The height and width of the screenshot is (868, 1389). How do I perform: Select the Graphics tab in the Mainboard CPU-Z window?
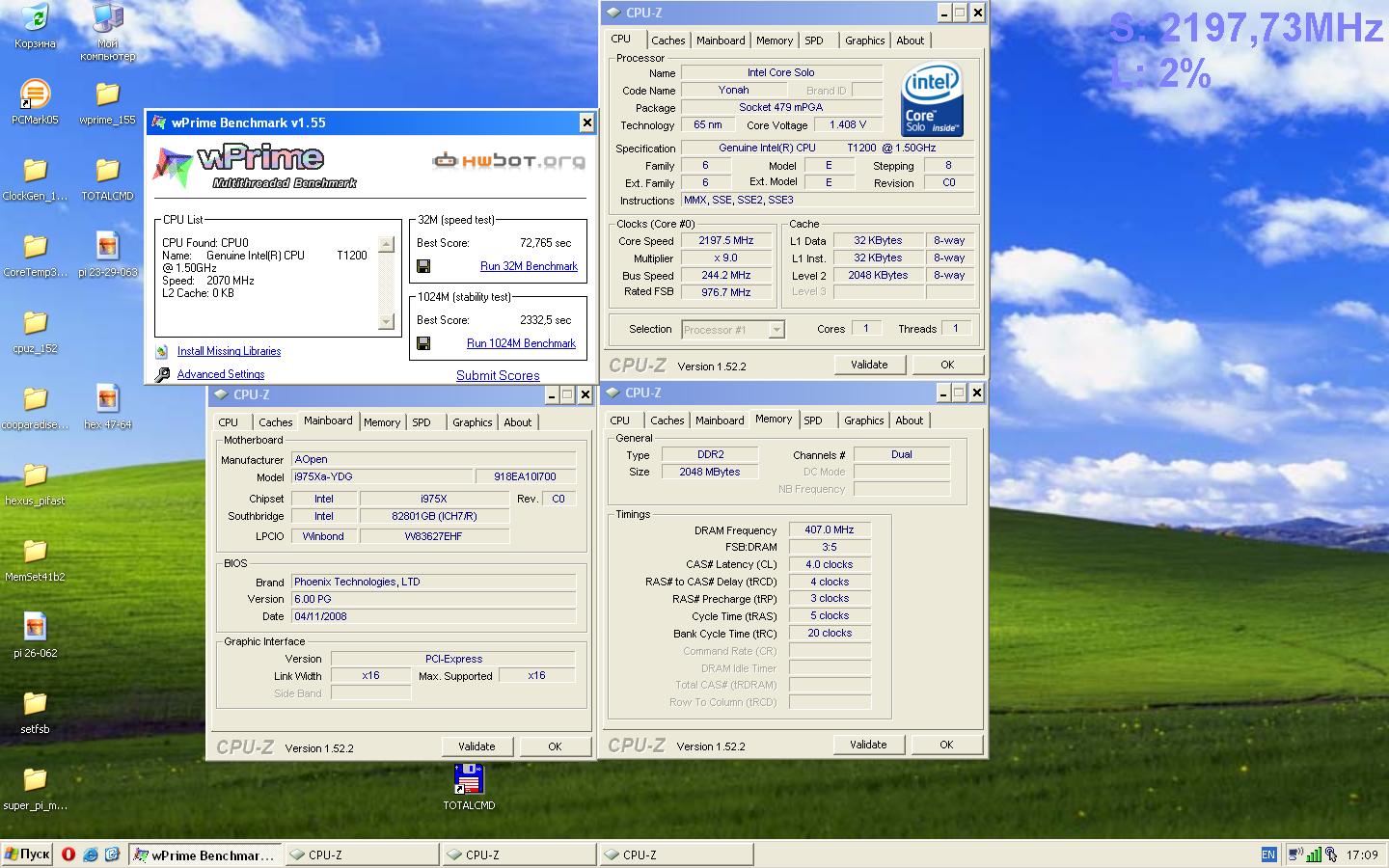click(x=472, y=422)
